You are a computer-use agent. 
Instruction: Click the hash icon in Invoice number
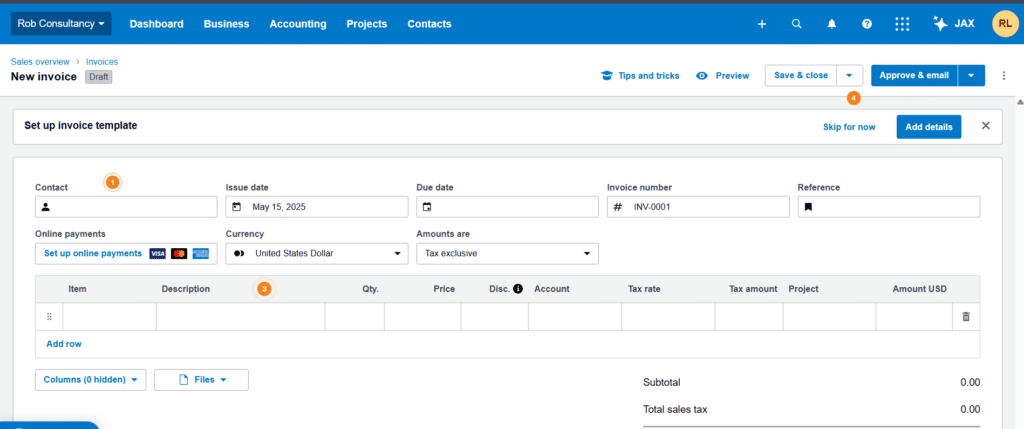coord(617,207)
